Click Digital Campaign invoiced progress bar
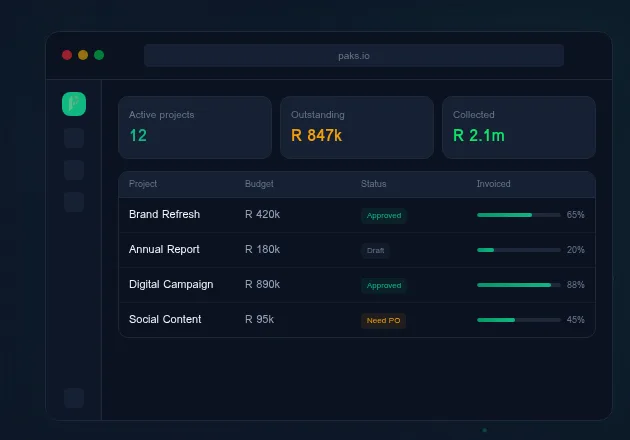This screenshot has width=630, height=440. pyautogui.click(x=519, y=285)
